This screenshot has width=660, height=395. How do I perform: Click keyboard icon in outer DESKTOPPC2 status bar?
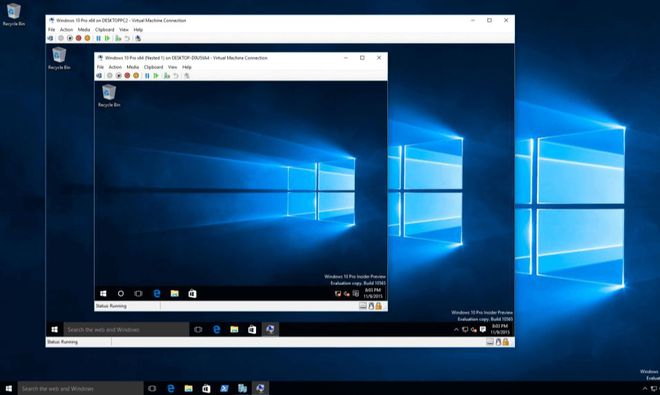[x=490, y=342]
